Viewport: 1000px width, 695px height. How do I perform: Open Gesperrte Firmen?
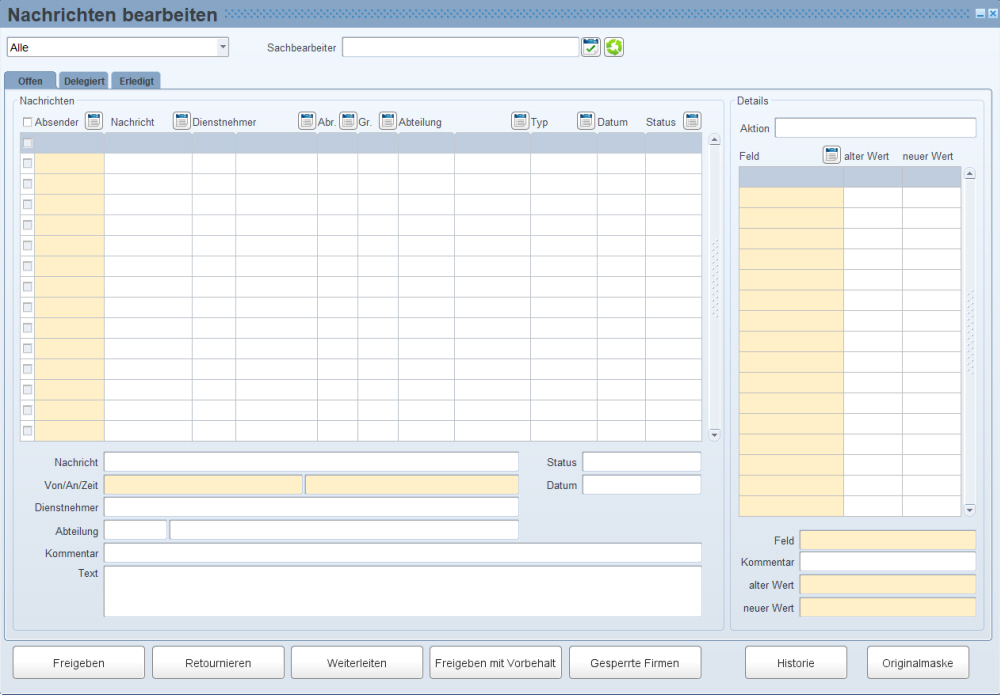(x=635, y=663)
